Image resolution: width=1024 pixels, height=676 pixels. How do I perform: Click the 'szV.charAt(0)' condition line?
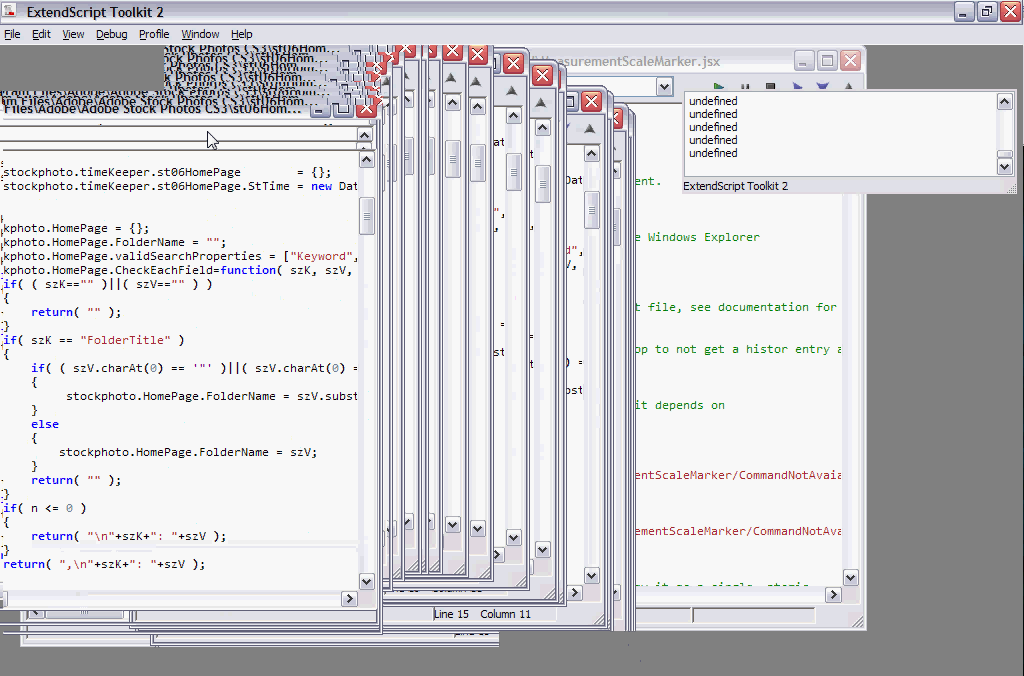[195, 368]
